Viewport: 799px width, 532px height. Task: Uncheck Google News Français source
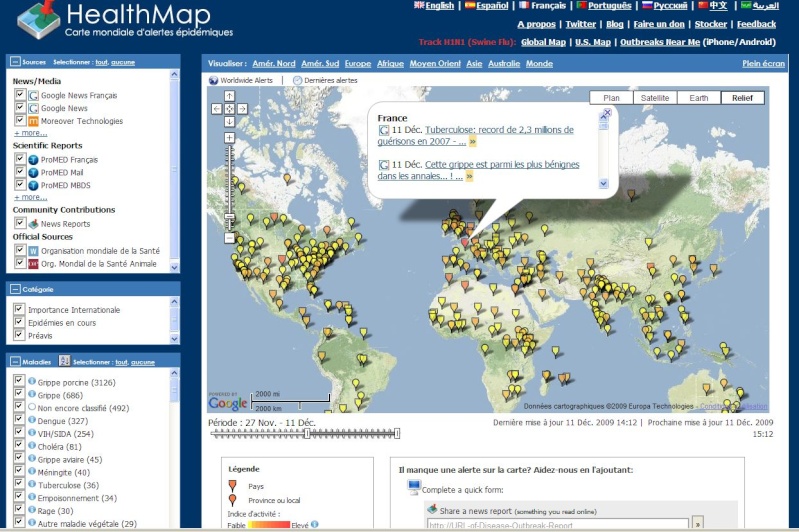(x=20, y=94)
